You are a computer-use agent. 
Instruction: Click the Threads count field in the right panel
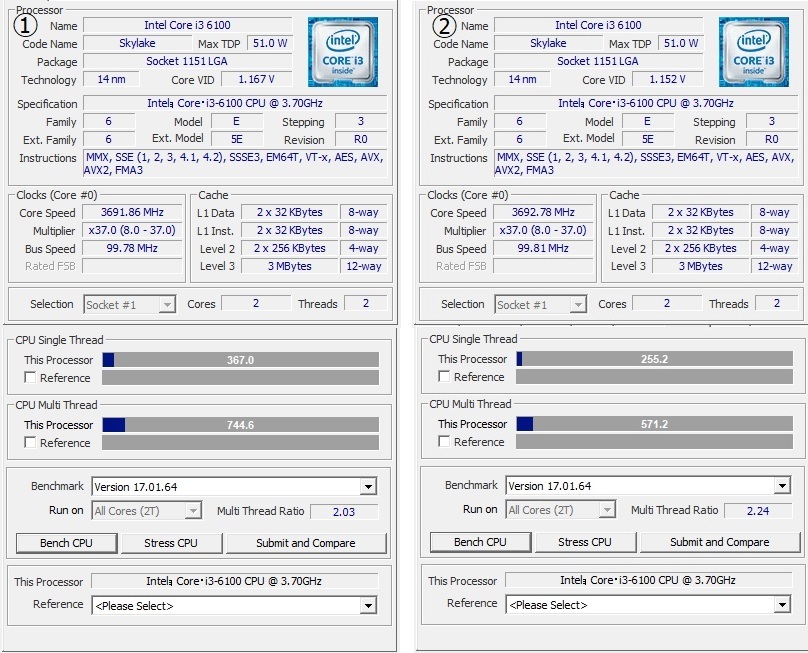777,304
